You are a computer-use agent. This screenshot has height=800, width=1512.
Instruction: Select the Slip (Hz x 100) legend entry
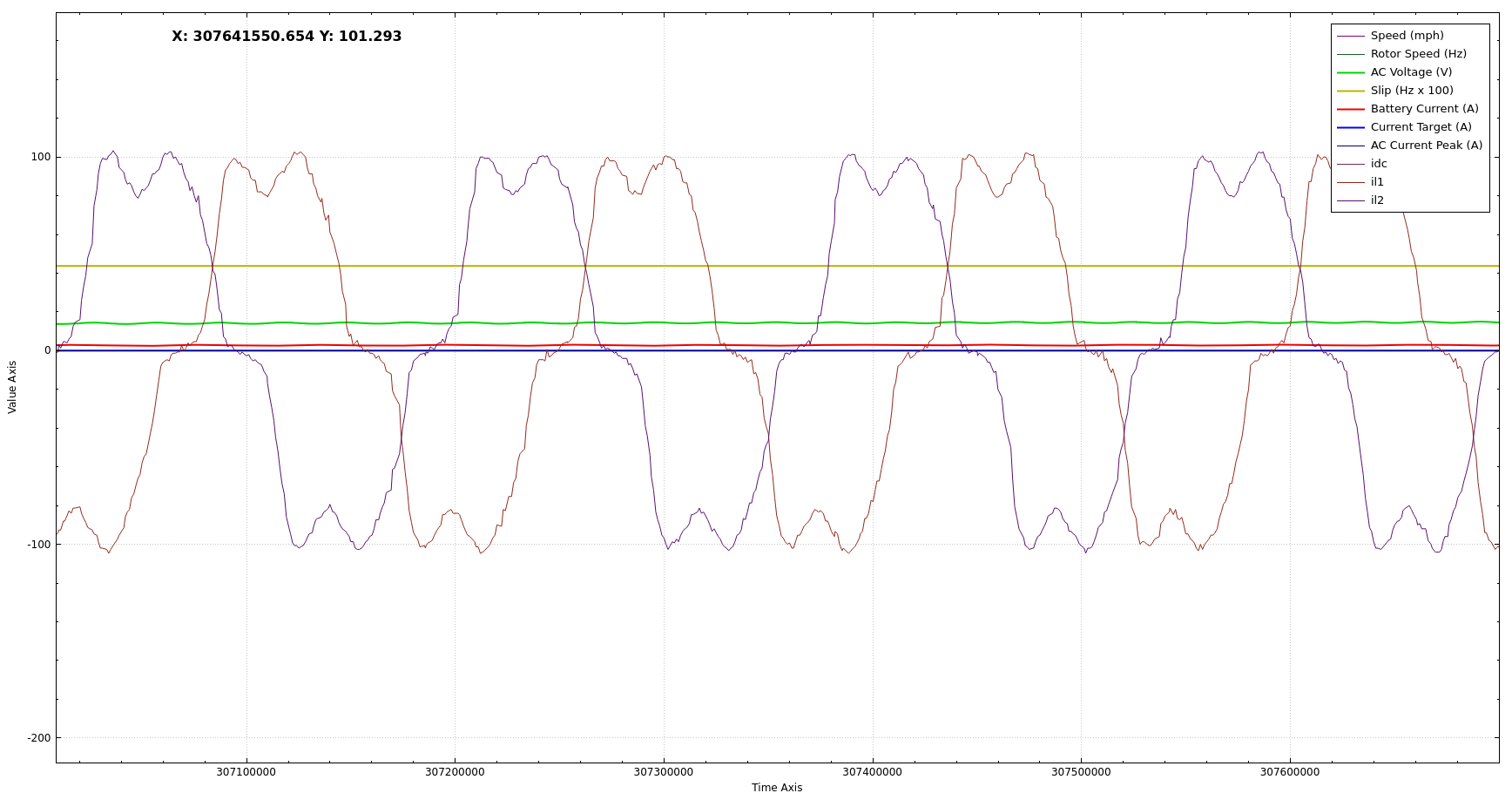click(x=1412, y=91)
